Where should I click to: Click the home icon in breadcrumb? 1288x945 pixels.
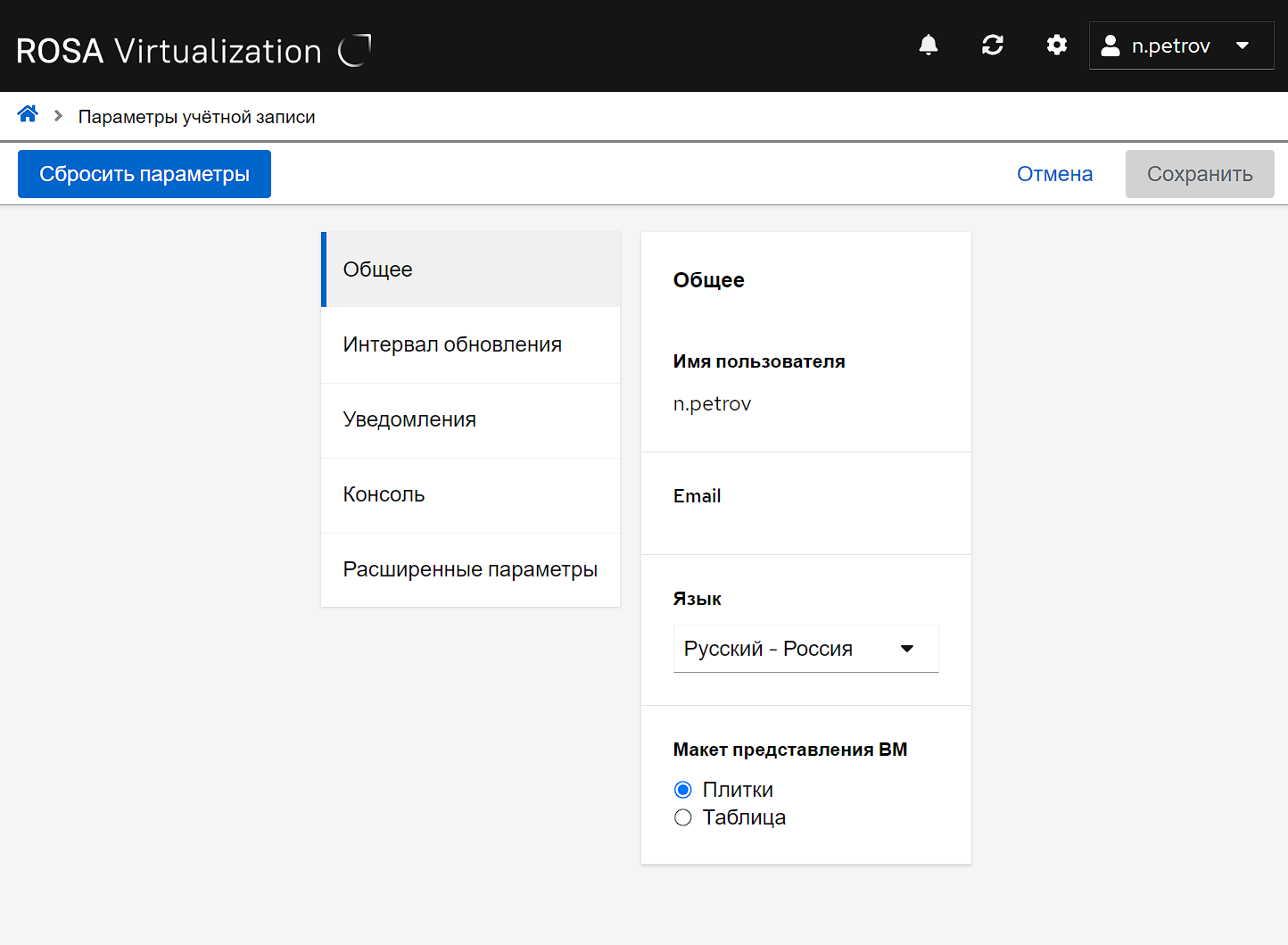[x=28, y=114]
